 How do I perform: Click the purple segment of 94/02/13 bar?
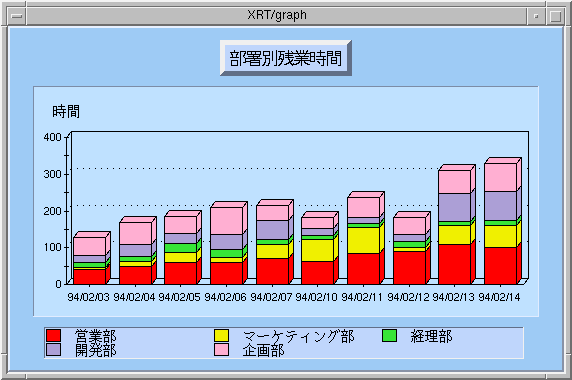tap(455, 207)
